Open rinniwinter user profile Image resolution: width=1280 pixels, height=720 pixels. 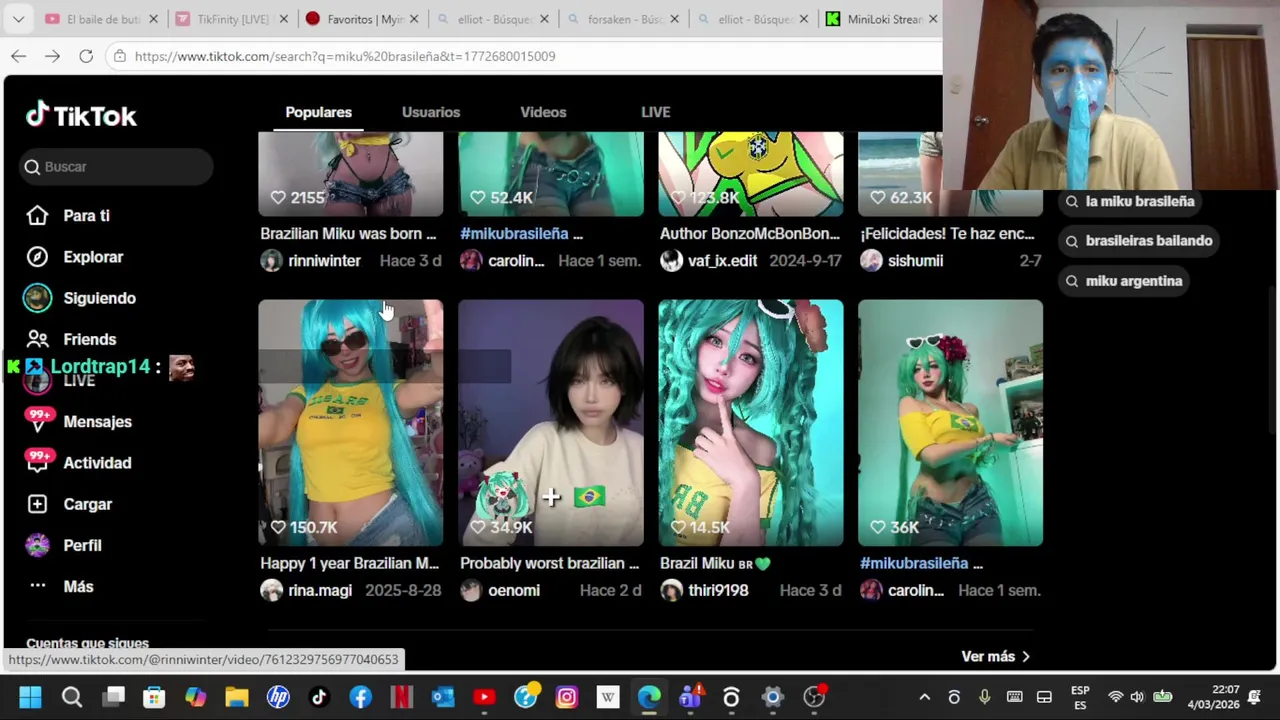pyautogui.click(x=324, y=260)
